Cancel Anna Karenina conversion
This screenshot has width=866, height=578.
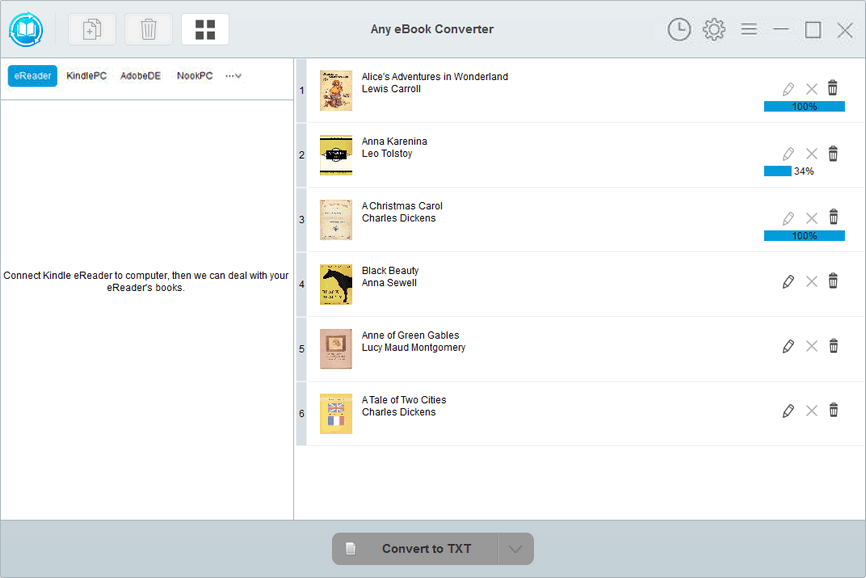point(811,153)
